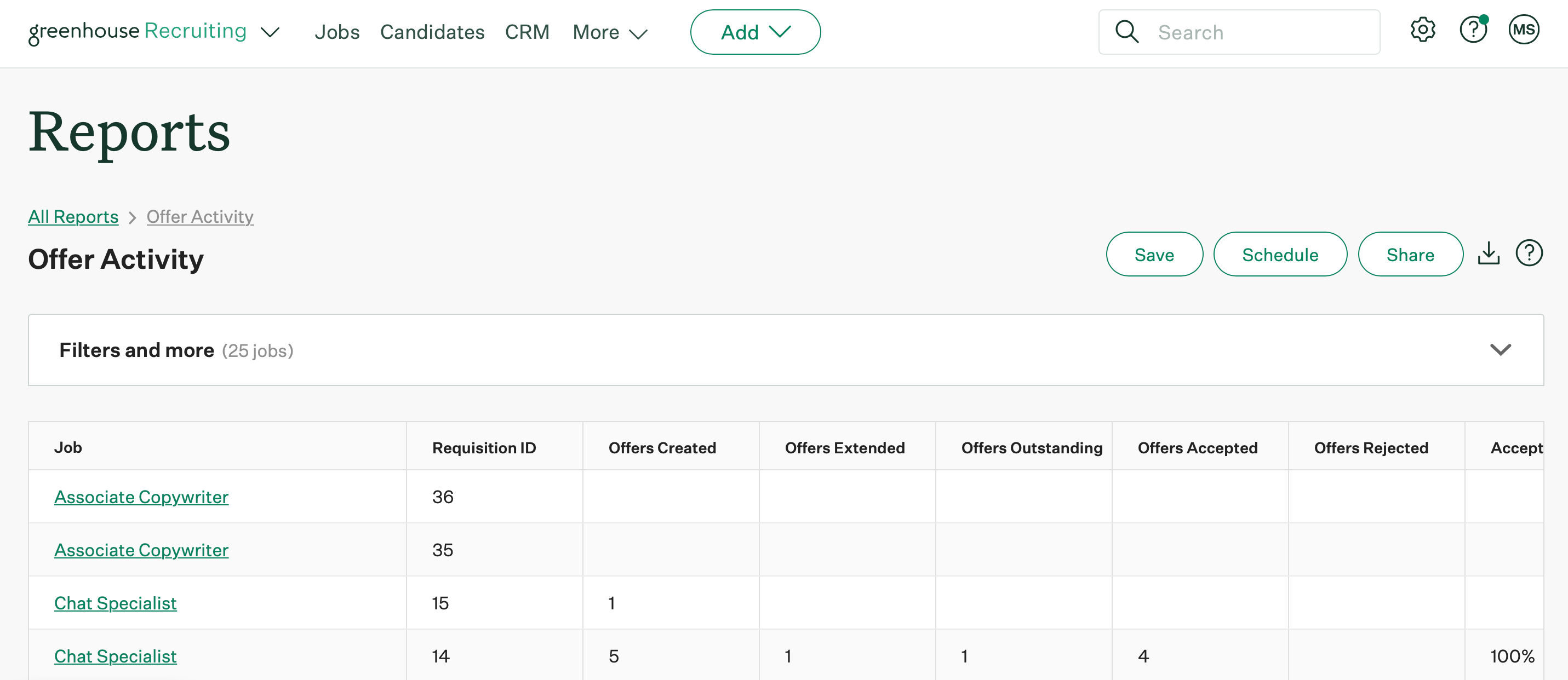Click the search magnifying glass icon
1568x680 pixels.
[1128, 32]
